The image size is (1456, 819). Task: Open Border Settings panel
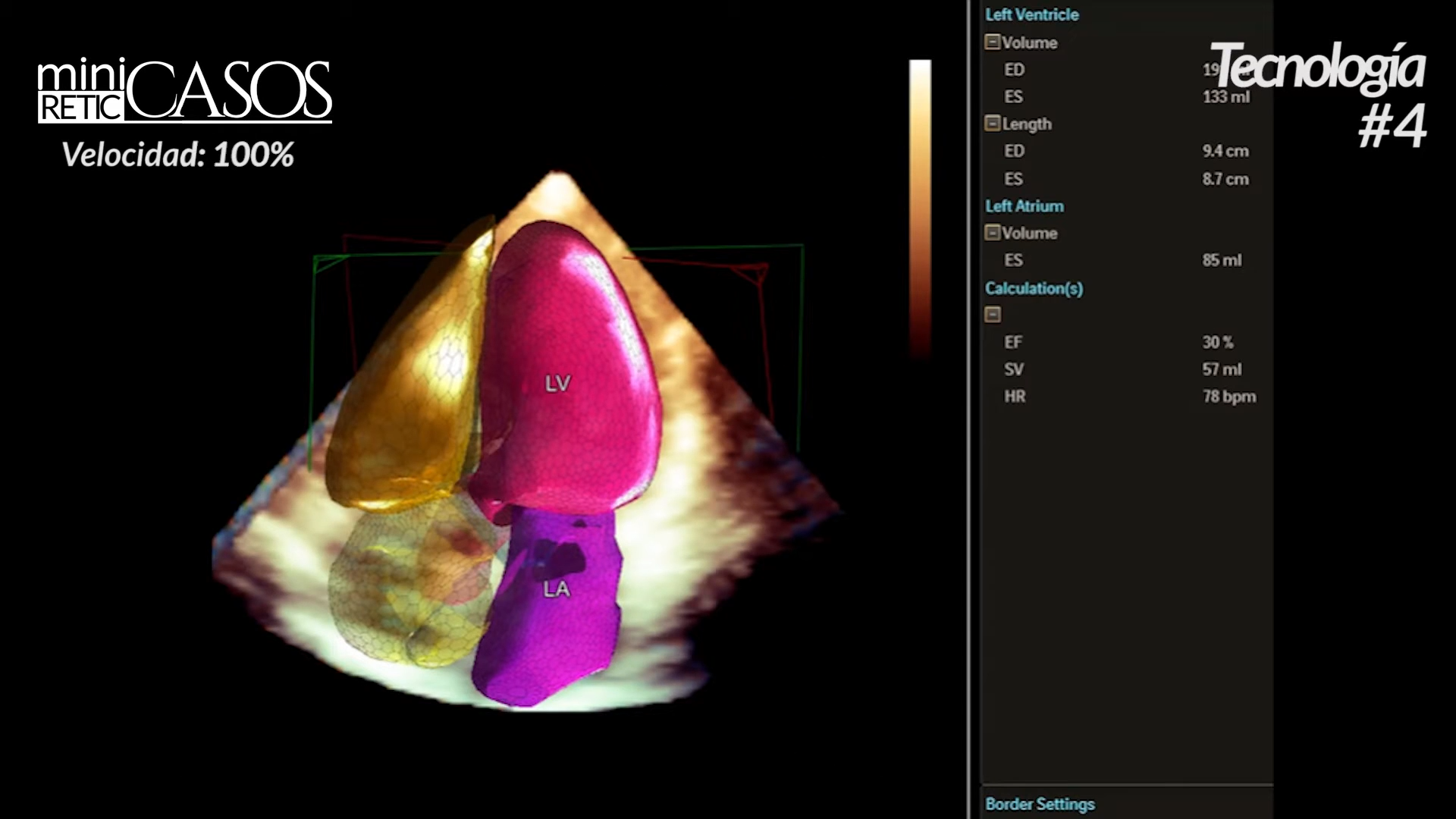pyautogui.click(x=1040, y=804)
